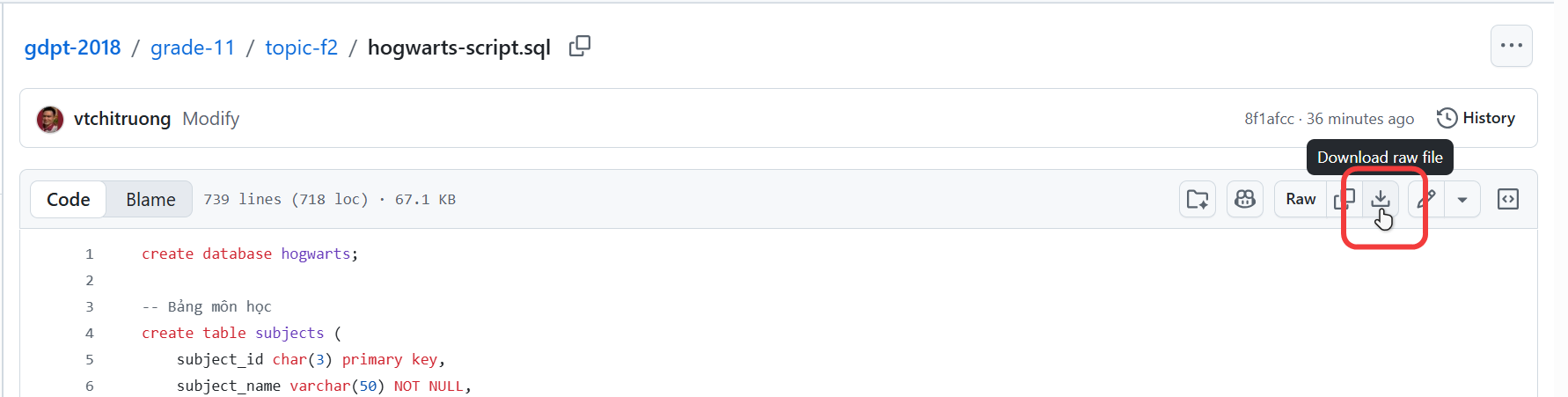Open the symbols panel icon
The image size is (1568, 397).
(1508, 199)
